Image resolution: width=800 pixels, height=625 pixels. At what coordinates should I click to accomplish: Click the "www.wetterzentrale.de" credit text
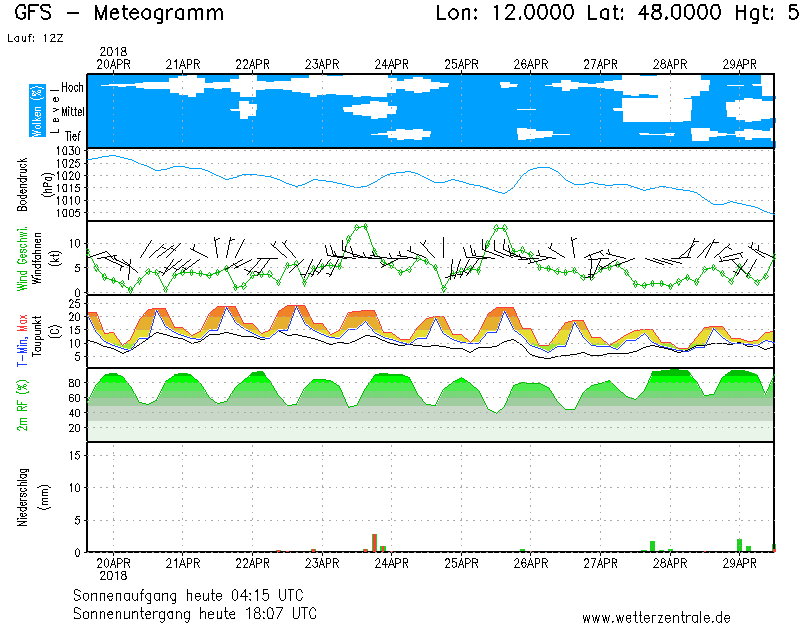pos(656,618)
